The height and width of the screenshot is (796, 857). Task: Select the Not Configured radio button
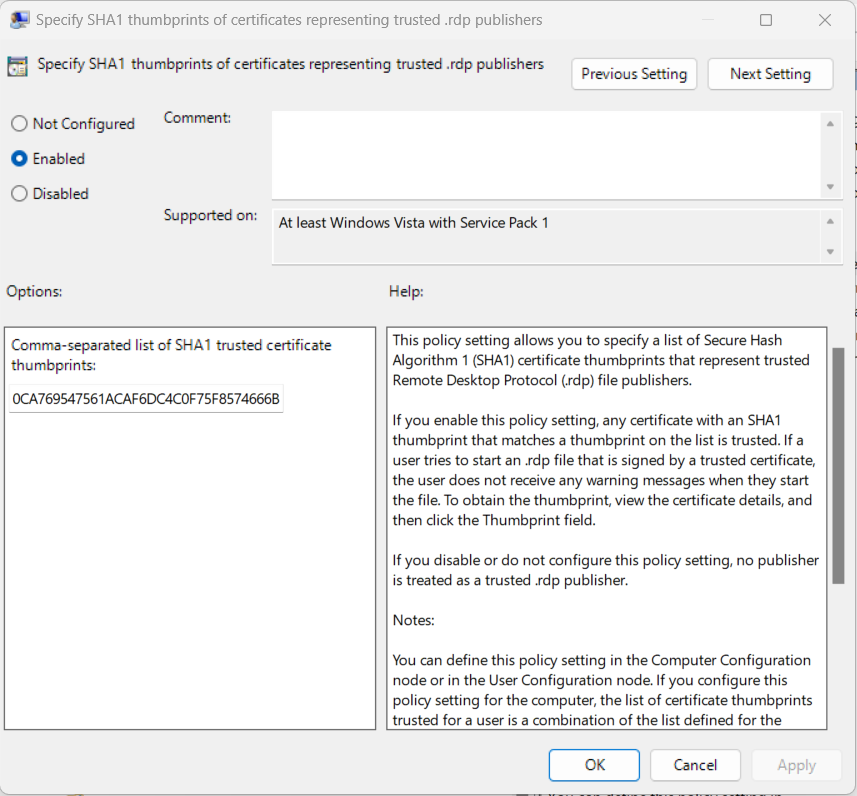point(19,124)
